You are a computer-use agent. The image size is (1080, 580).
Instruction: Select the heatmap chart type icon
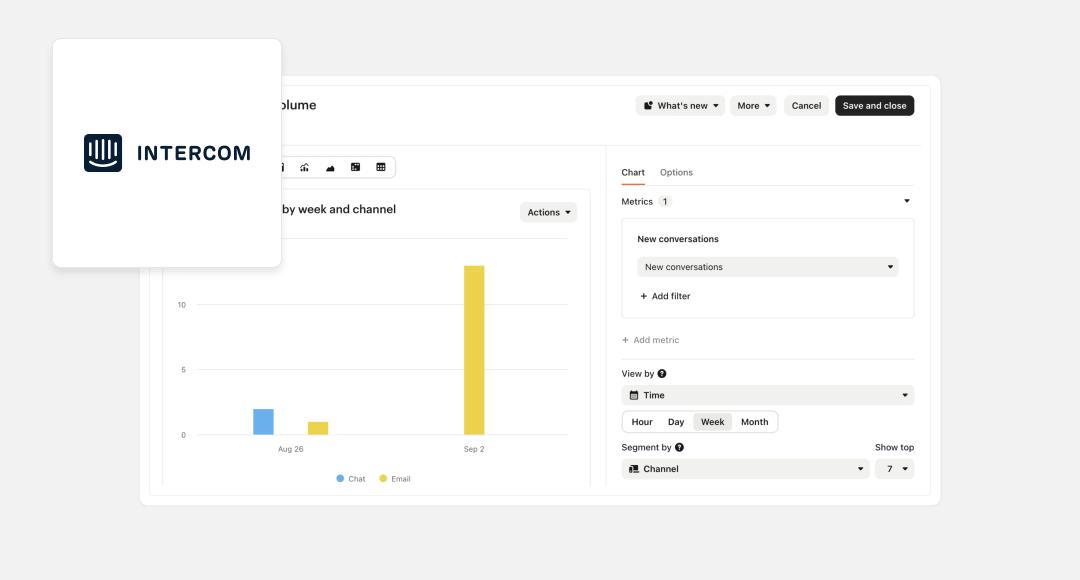(x=355, y=167)
